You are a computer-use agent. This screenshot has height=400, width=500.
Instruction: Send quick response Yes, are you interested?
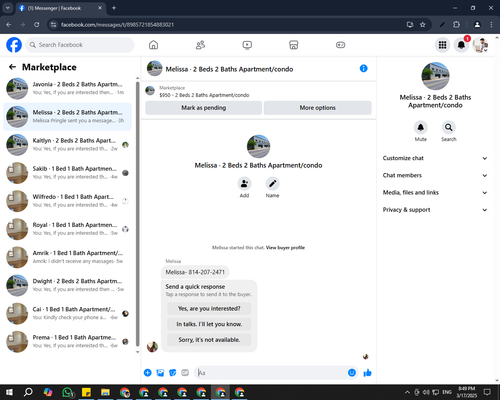click(x=209, y=309)
